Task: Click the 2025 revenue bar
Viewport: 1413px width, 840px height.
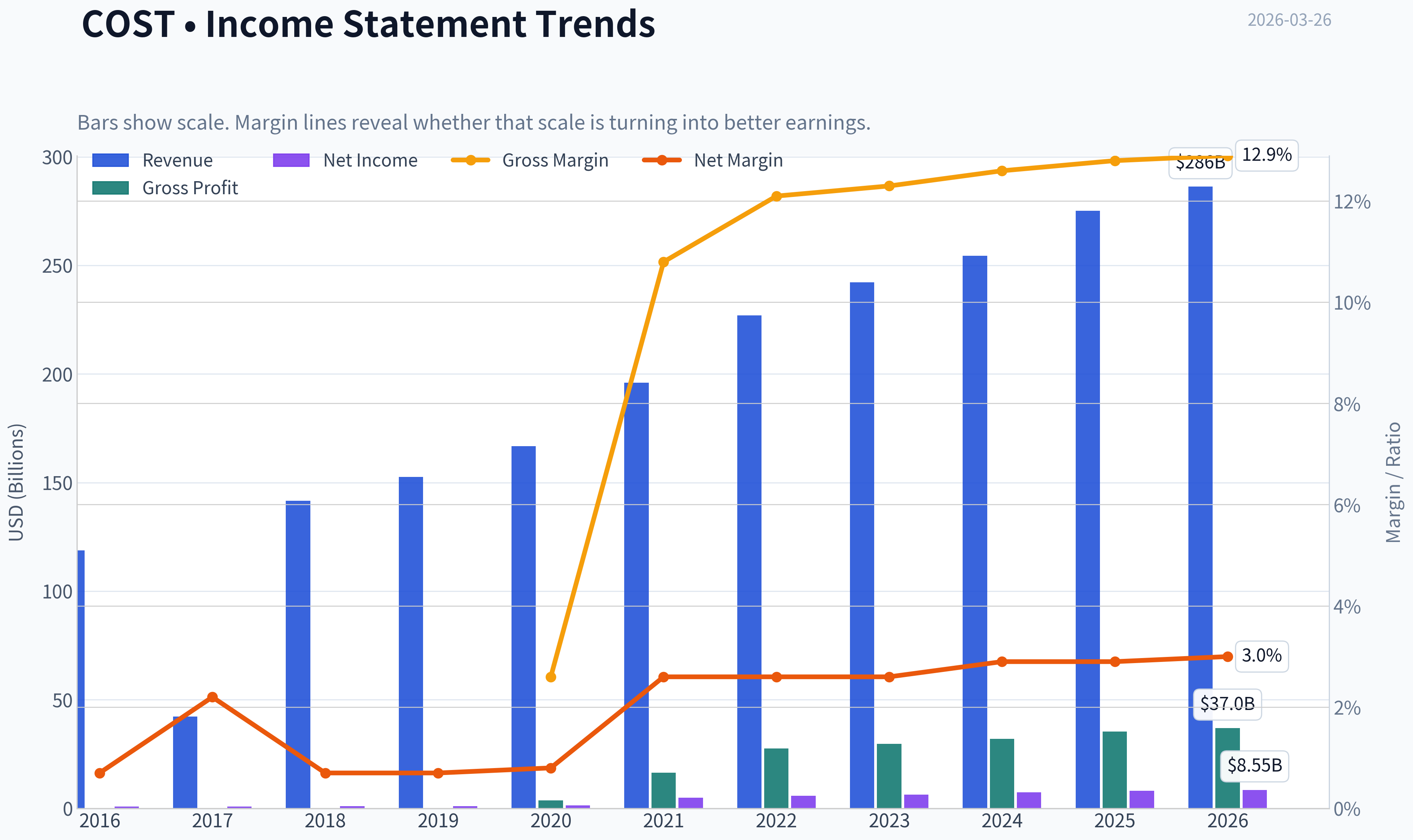Action: click(1088, 510)
